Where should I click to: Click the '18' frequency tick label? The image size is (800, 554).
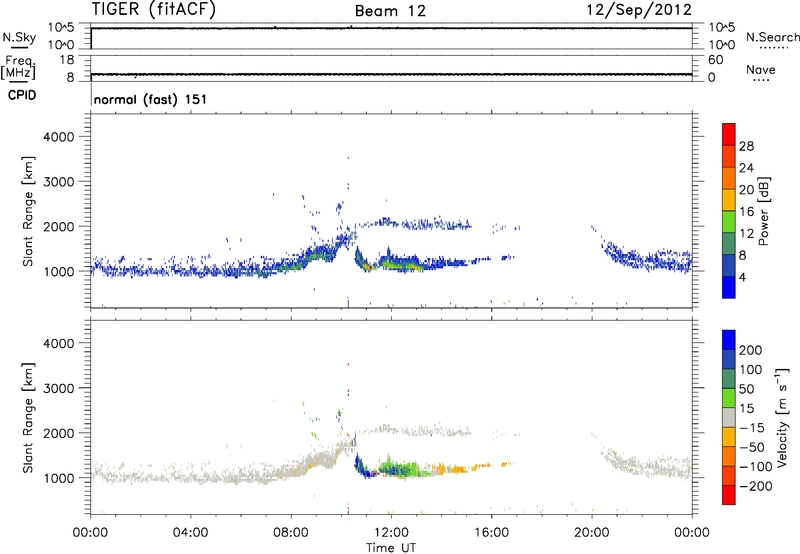tap(67, 60)
